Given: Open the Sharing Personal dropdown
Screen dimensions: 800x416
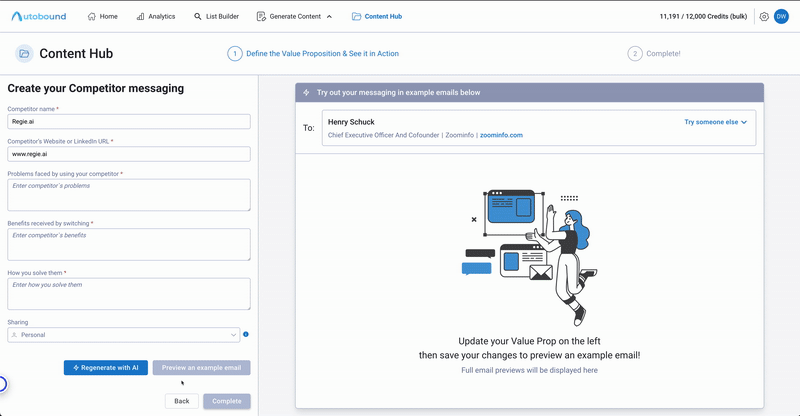Looking at the screenshot, I should [x=123, y=335].
